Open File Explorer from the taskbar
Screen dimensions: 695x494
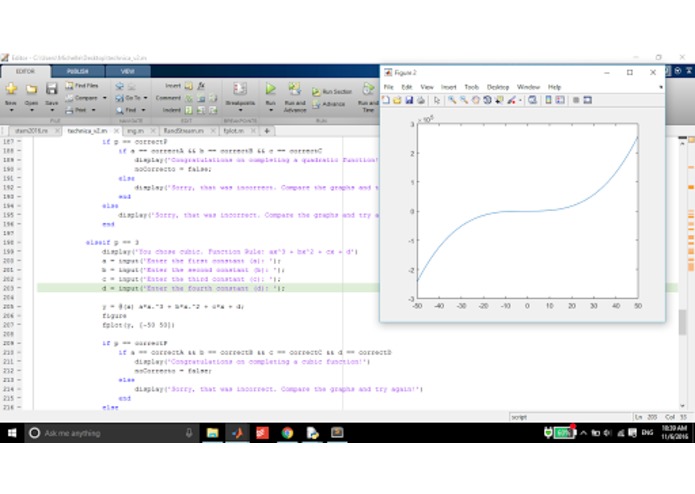(212, 433)
